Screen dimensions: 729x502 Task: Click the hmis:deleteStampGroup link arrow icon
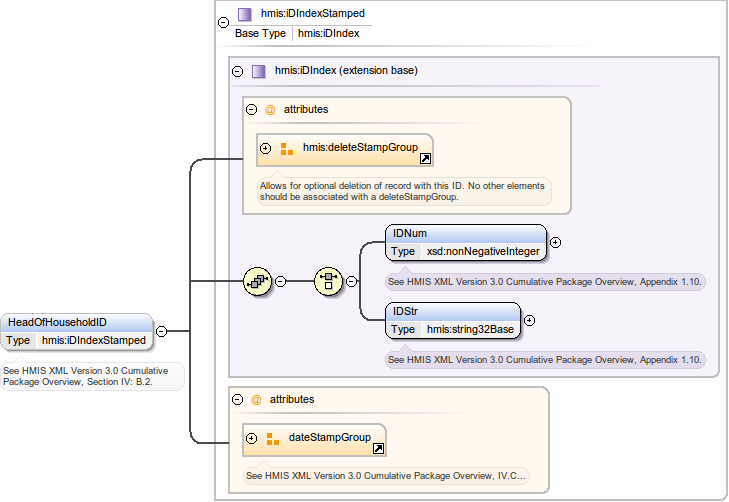(425, 159)
